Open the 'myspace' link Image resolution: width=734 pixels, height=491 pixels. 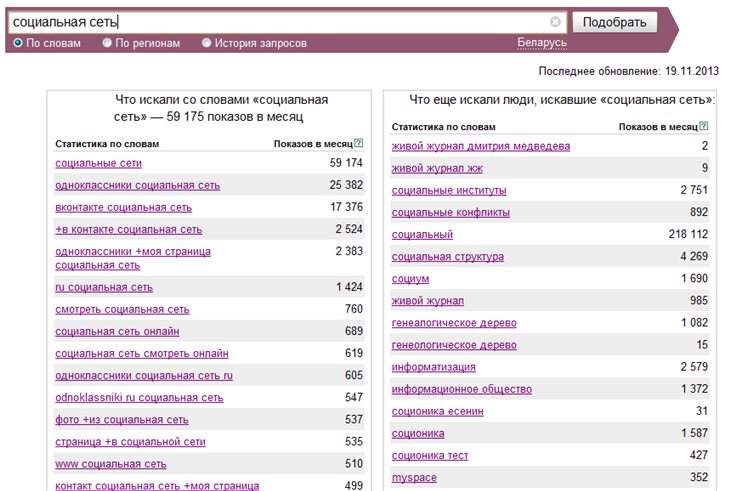414,477
